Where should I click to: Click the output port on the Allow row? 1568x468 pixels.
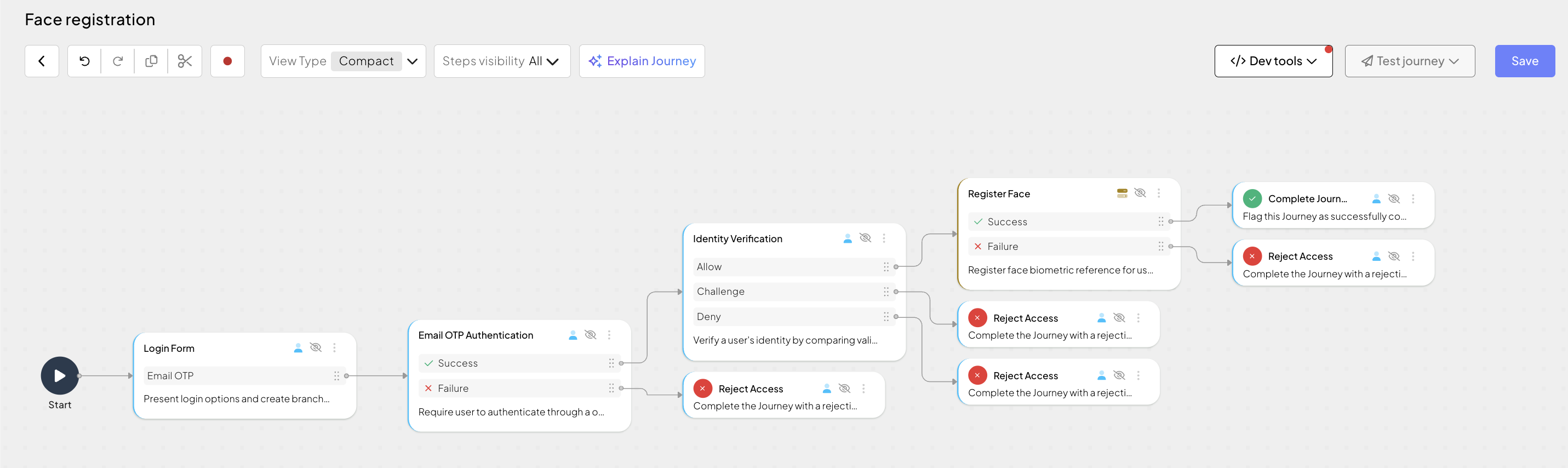pos(896,267)
